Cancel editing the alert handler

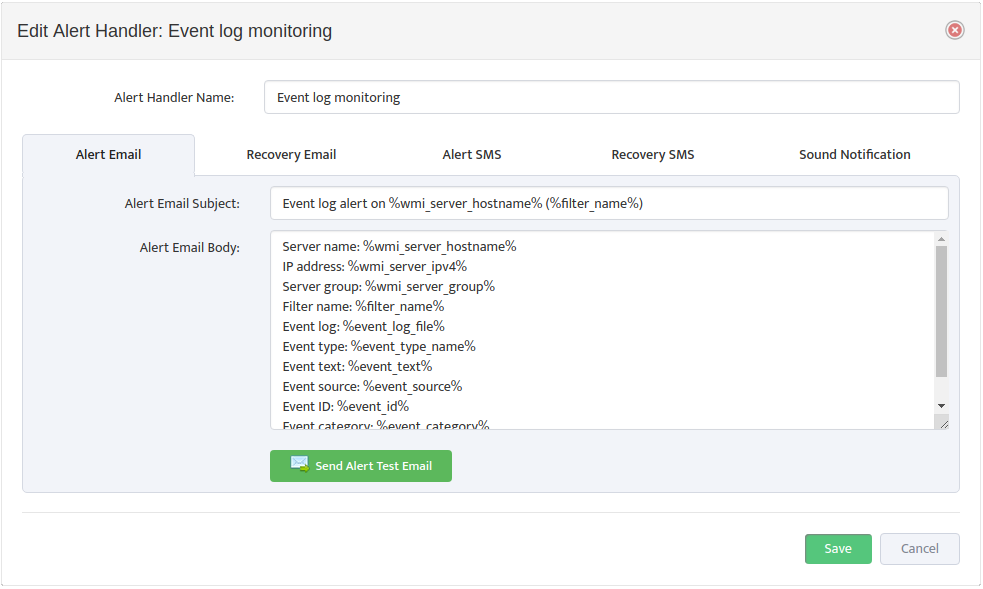click(x=920, y=549)
